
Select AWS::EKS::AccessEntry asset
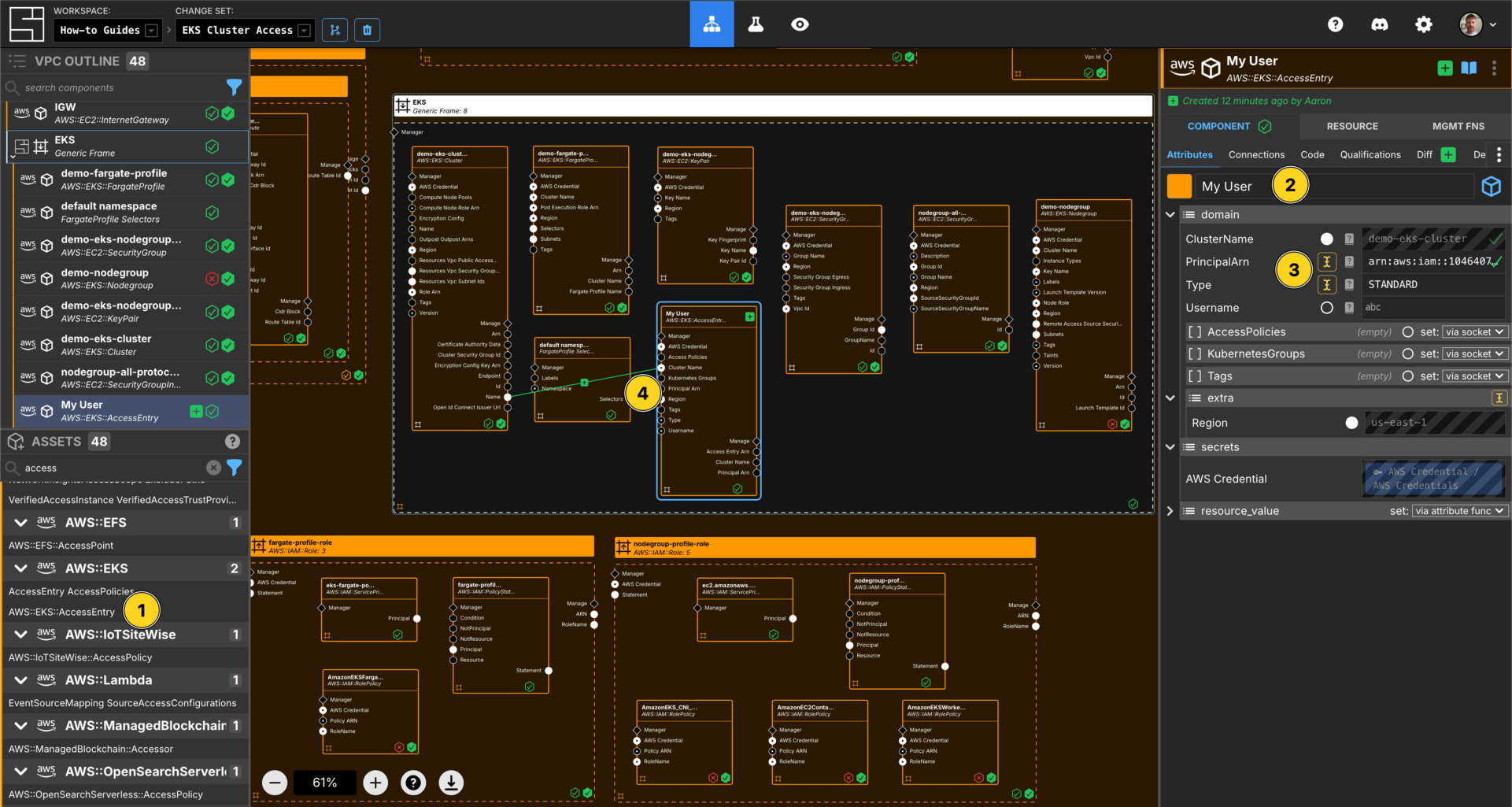point(61,612)
